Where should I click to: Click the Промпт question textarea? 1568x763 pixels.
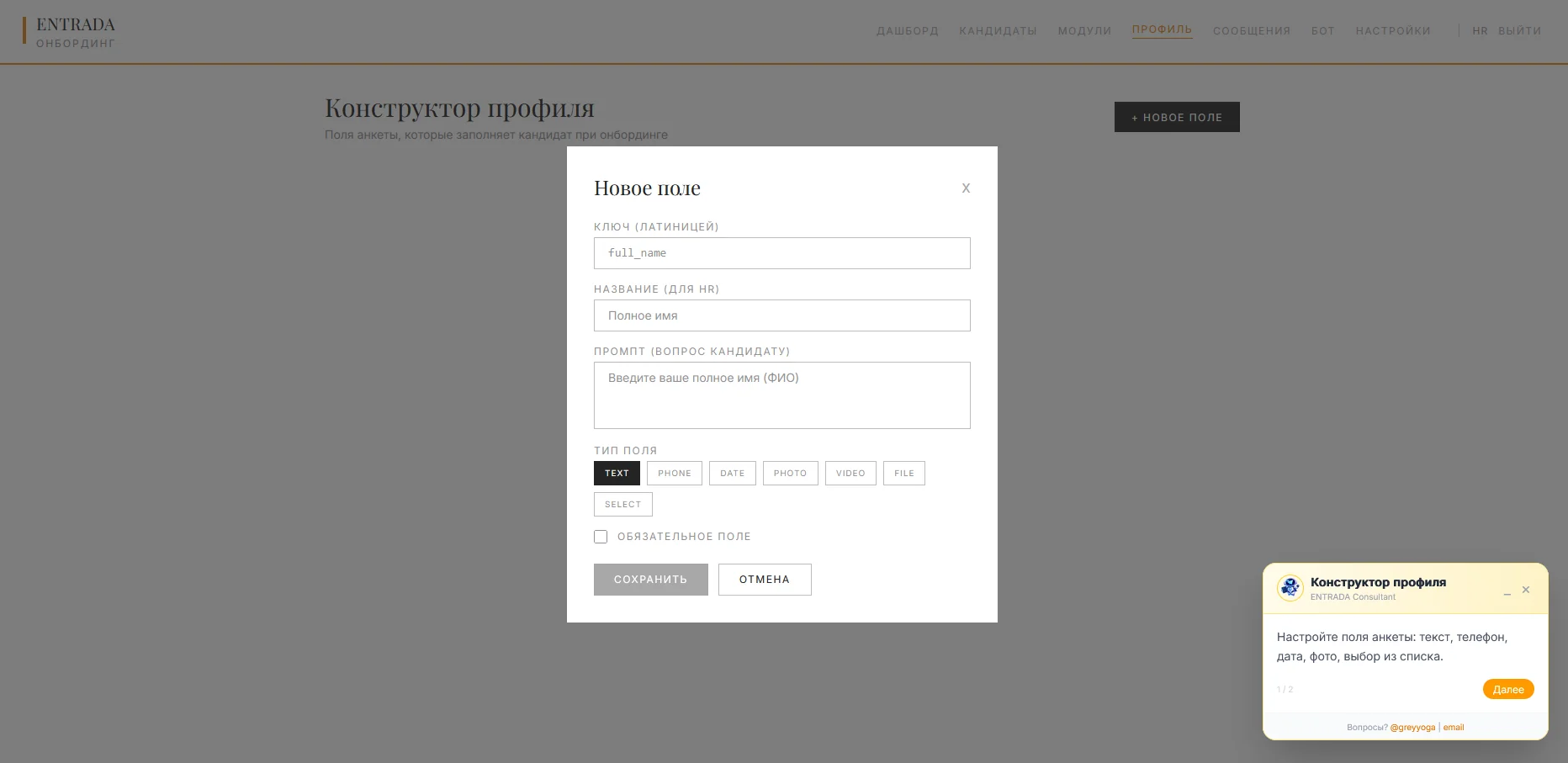click(782, 395)
